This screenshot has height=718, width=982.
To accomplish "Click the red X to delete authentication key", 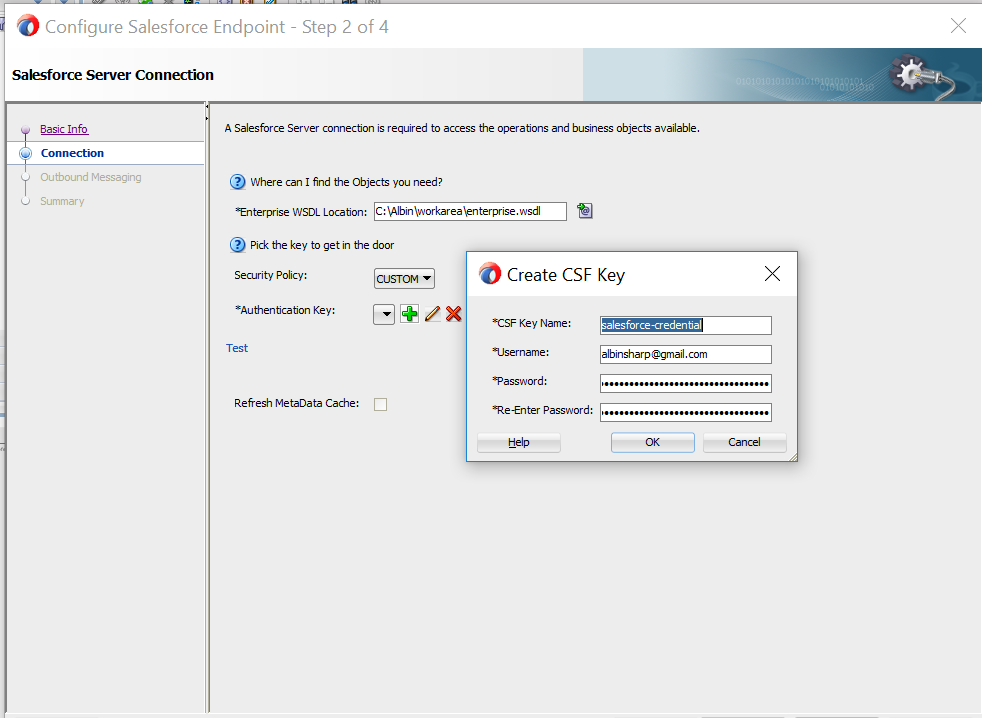I will 453,313.
